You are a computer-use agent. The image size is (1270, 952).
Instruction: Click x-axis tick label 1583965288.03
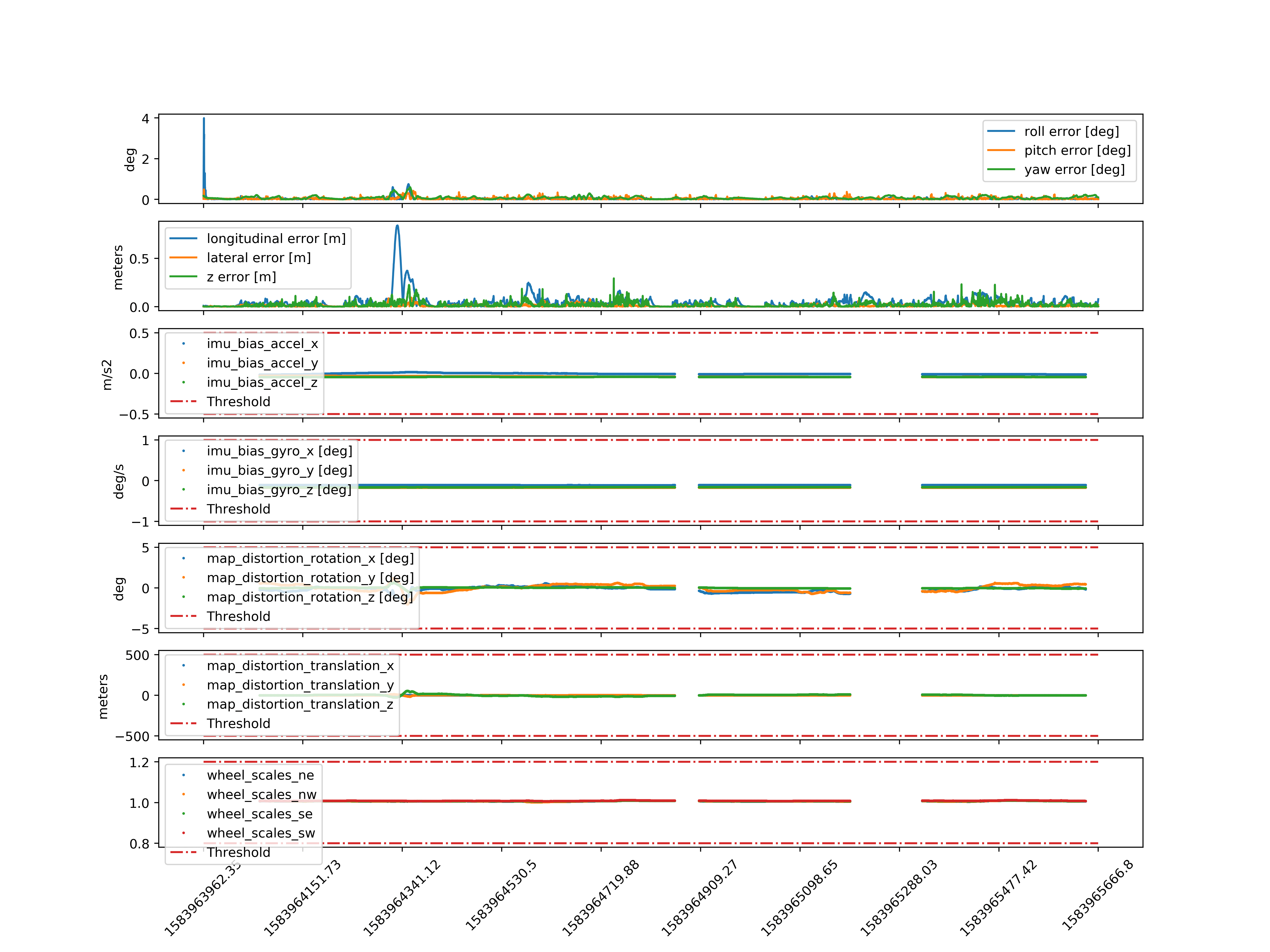899,898
